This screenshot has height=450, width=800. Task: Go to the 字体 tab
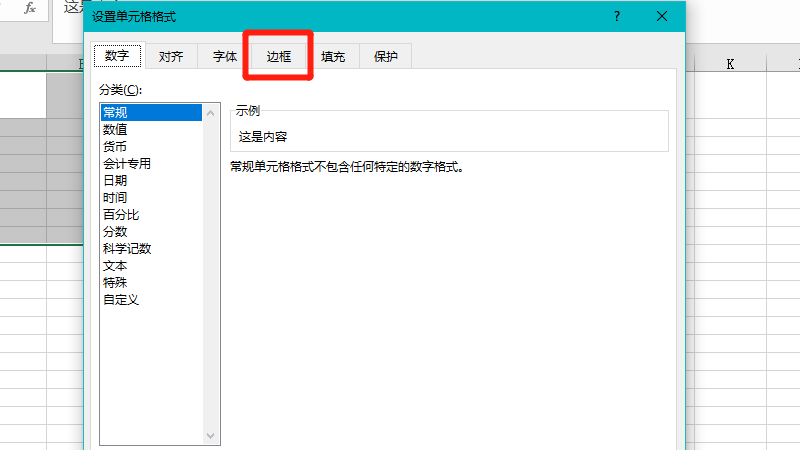point(225,57)
